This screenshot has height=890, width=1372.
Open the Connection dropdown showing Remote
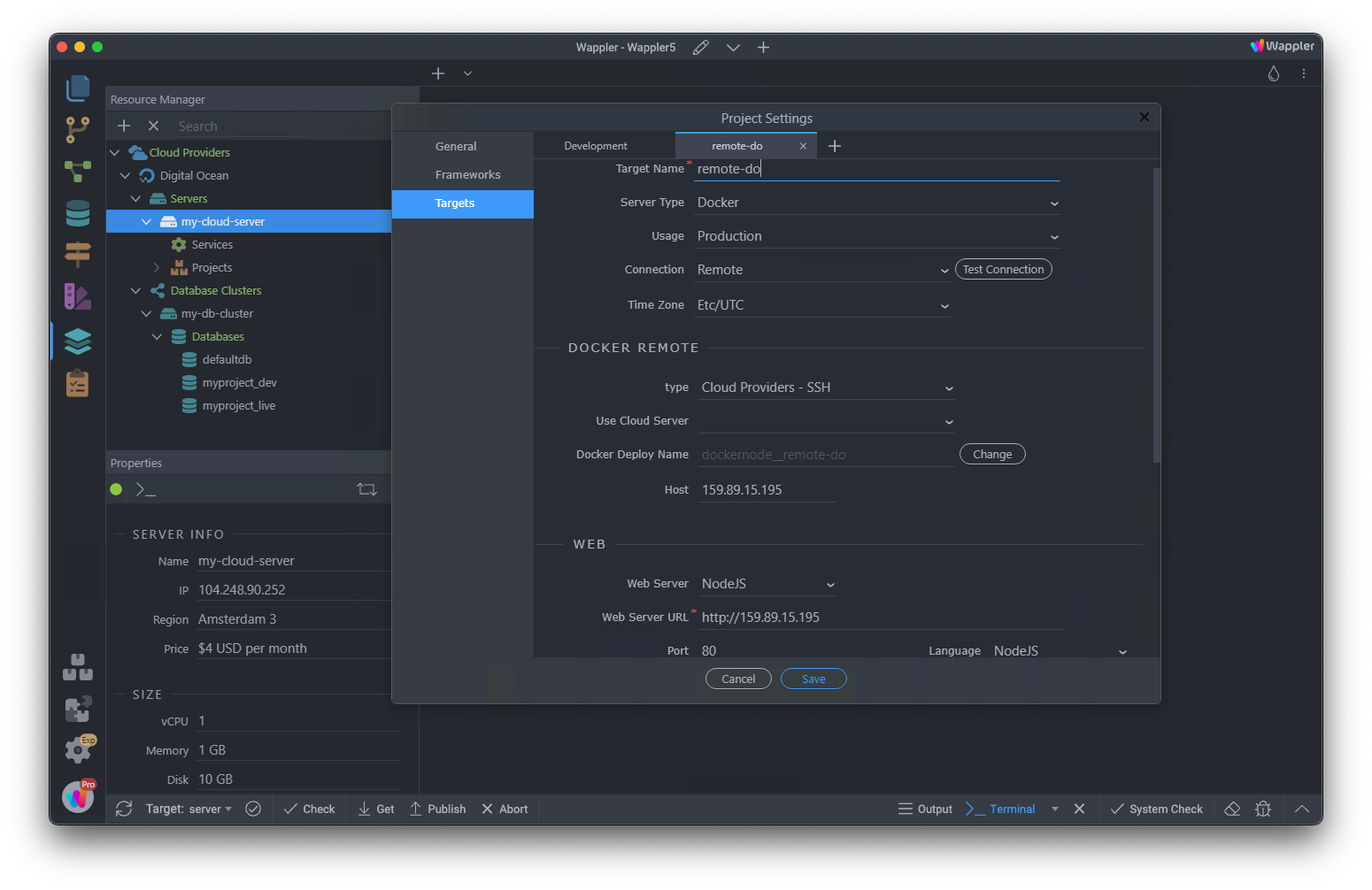[822, 271]
